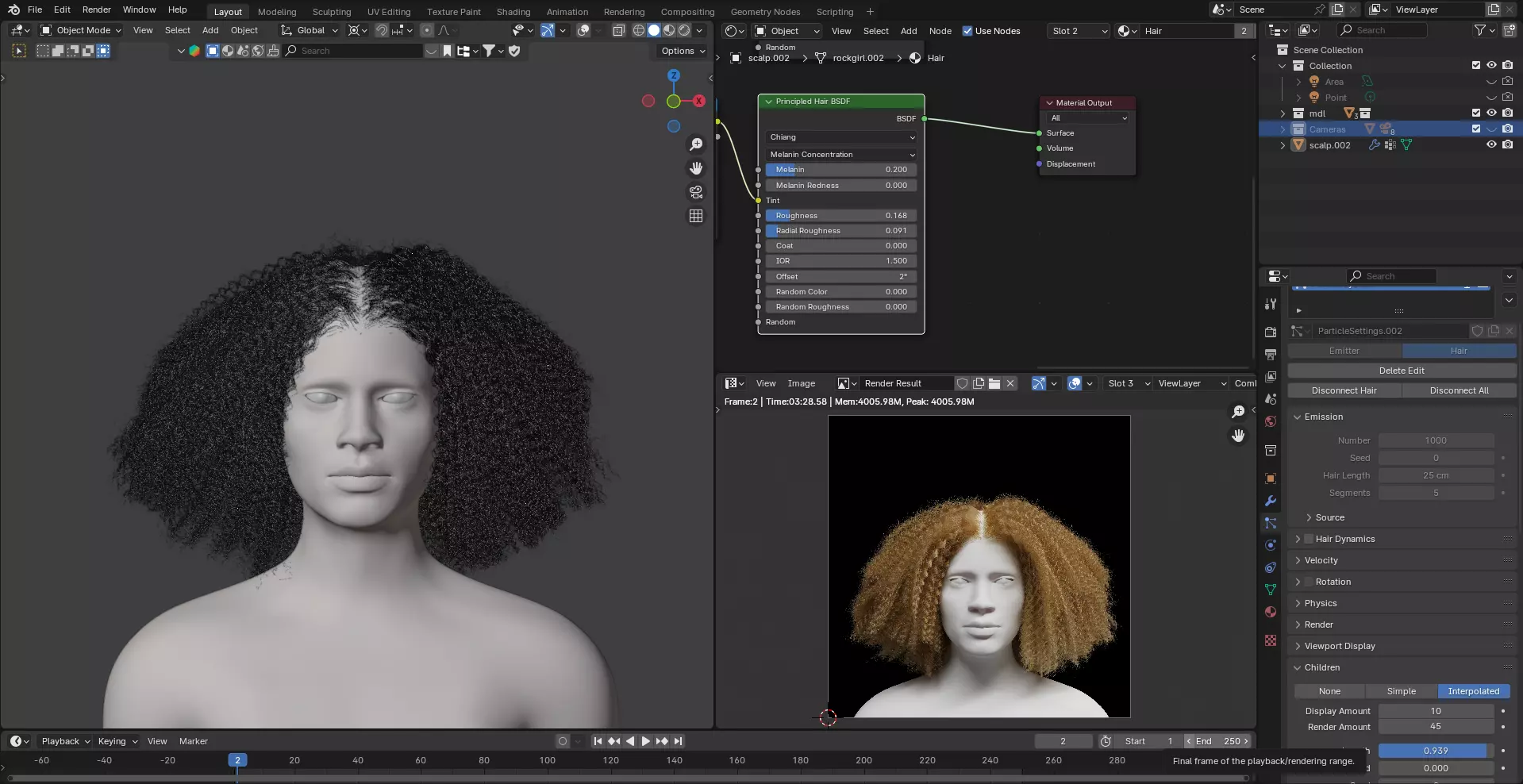The height and width of the screenshot is (784, 1523).
Task: Adjust the Radial Roughness slider
Action: (x=841, y=231)
